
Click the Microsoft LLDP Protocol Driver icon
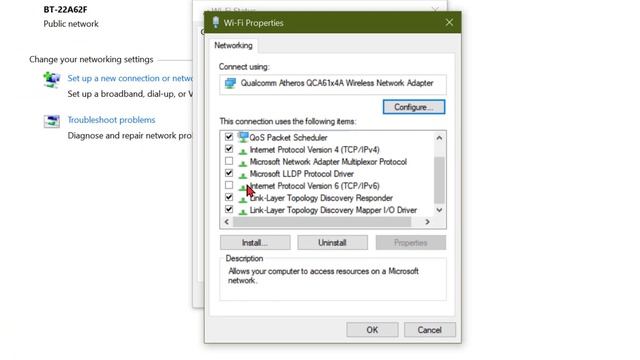pyautogui.click(x=243, y=175)
